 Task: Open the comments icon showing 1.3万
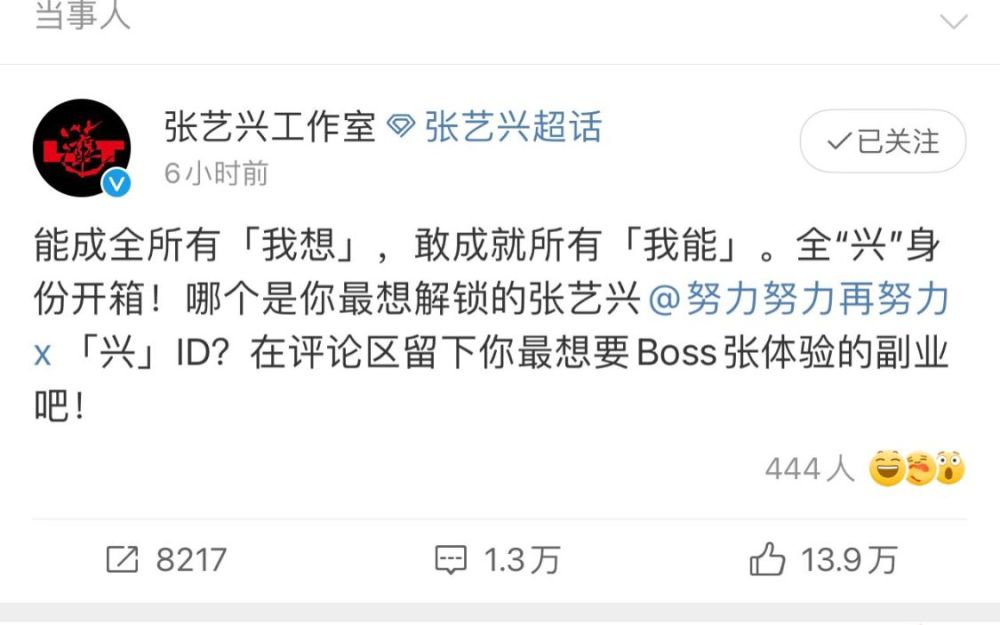(451, 560)
